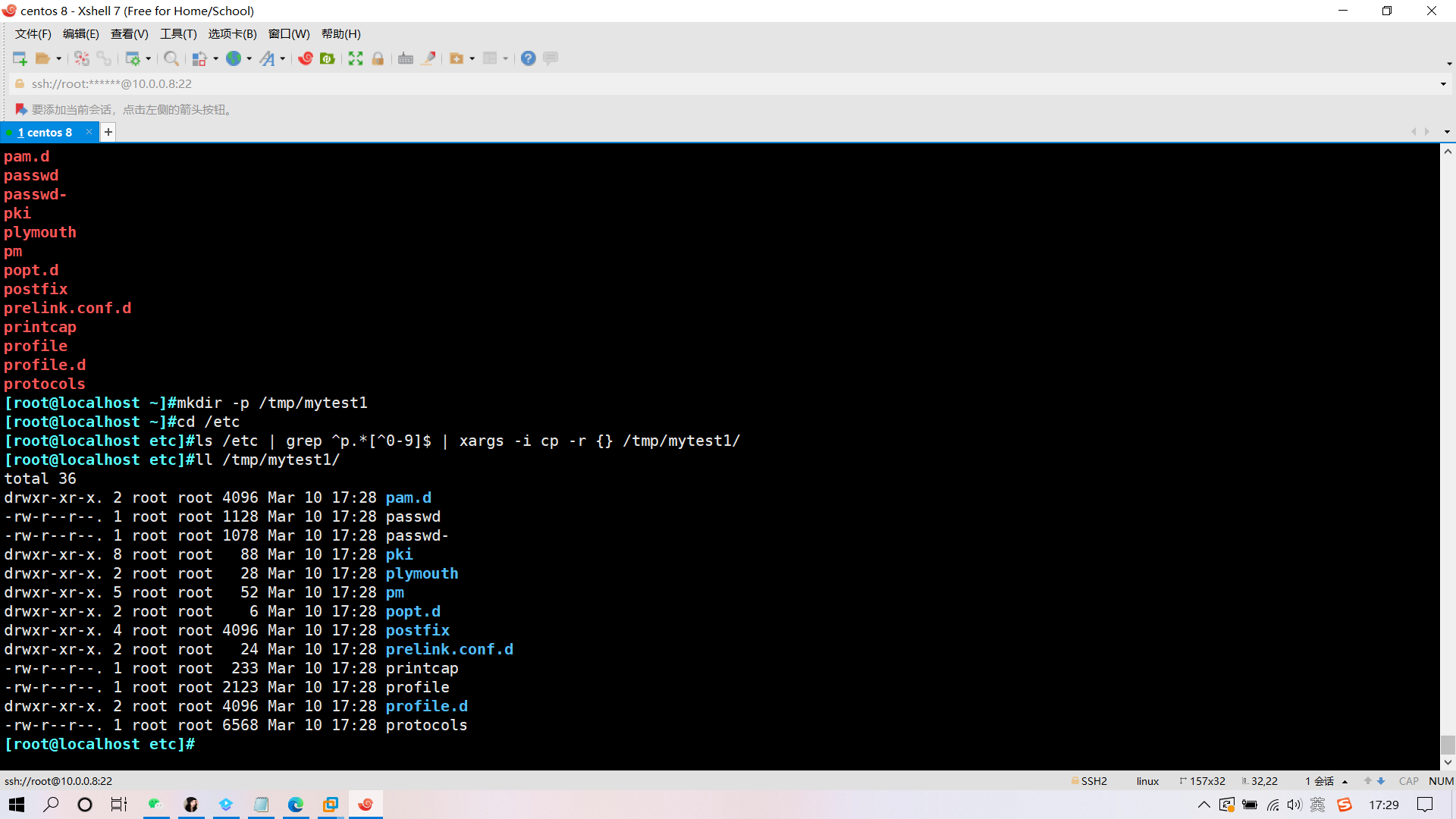The height and width of the screenshot is (819, 1456).
Task: Click the Find magnifier icon
Action: pyautogui.click(x=171, y=58)
